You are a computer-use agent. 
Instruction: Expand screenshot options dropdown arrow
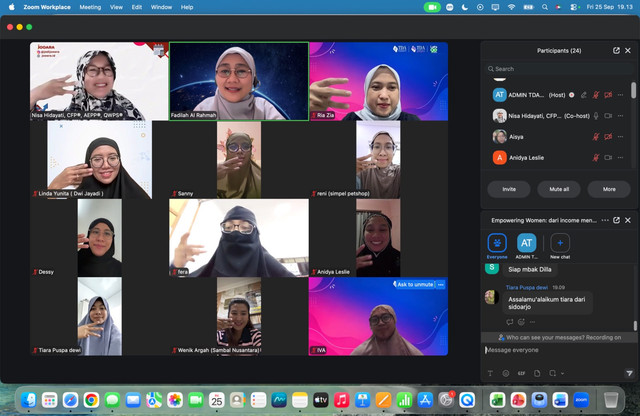coord(562,373)
